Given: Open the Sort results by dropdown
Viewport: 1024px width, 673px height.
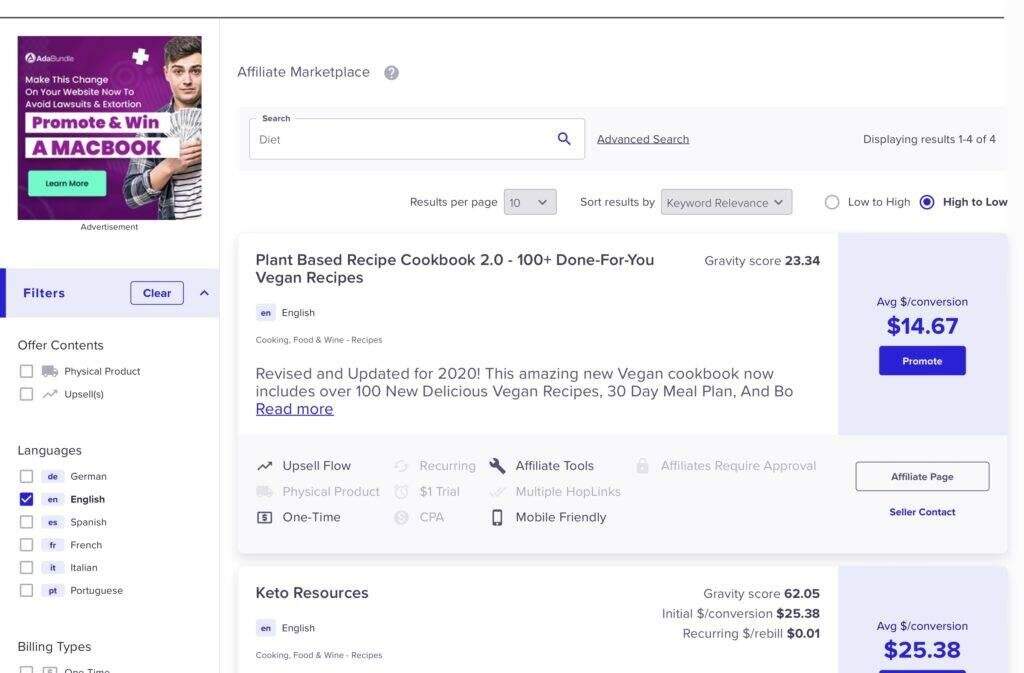Looking at the screenshot, I should 726,202.
